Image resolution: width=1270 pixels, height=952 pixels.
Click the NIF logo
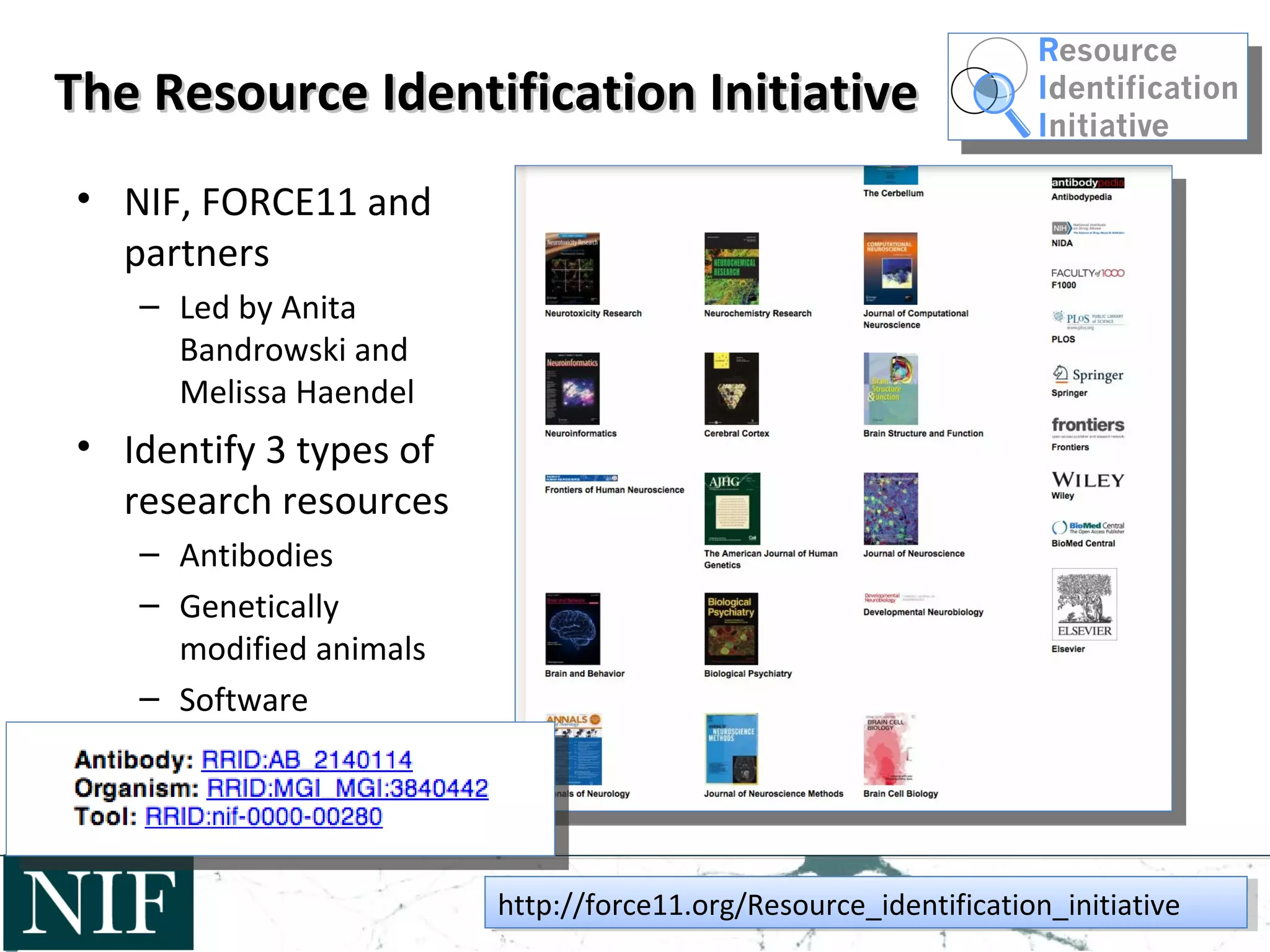point(99,903)
